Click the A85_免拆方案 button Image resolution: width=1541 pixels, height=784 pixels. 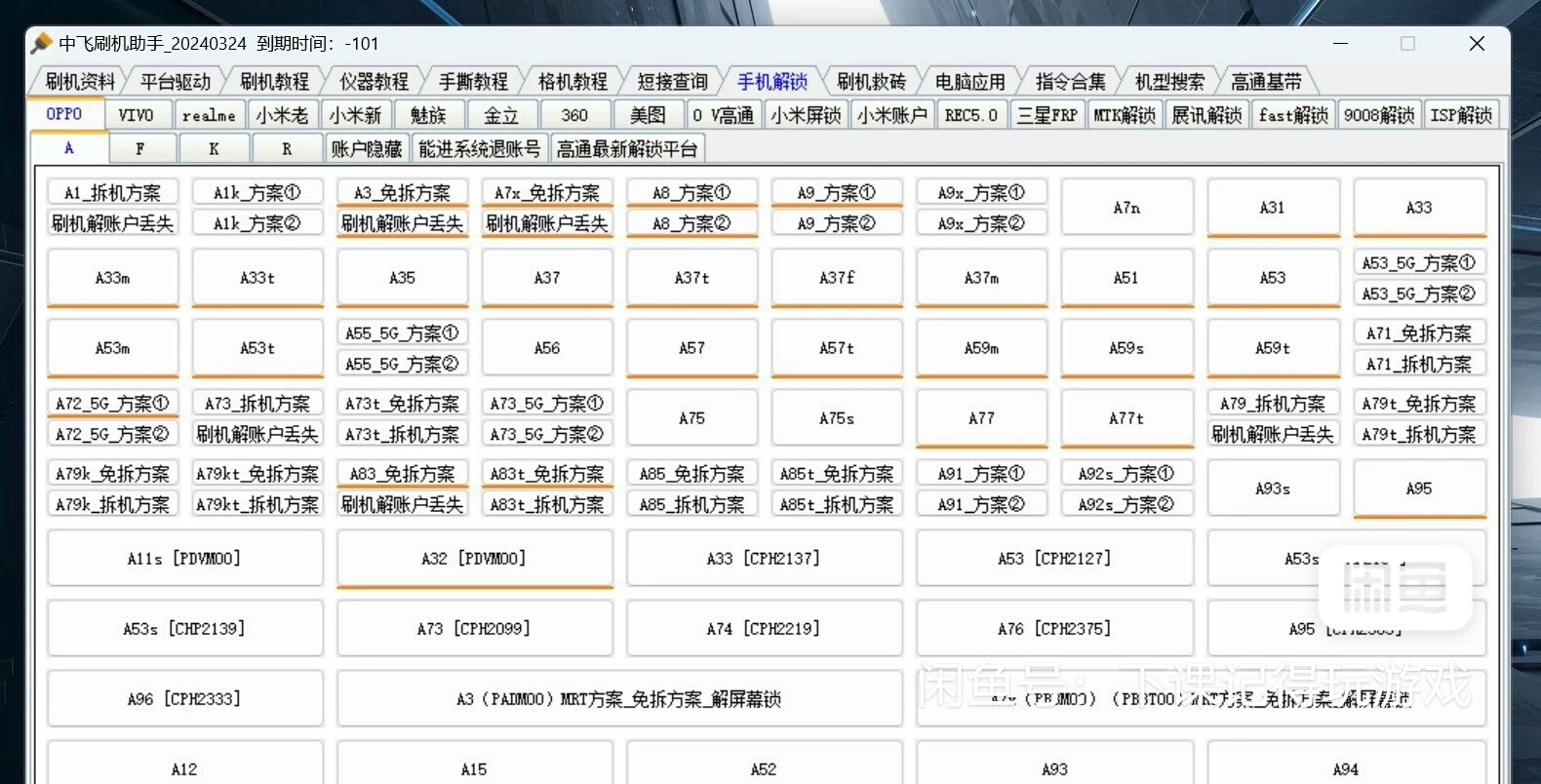[691, 474]
